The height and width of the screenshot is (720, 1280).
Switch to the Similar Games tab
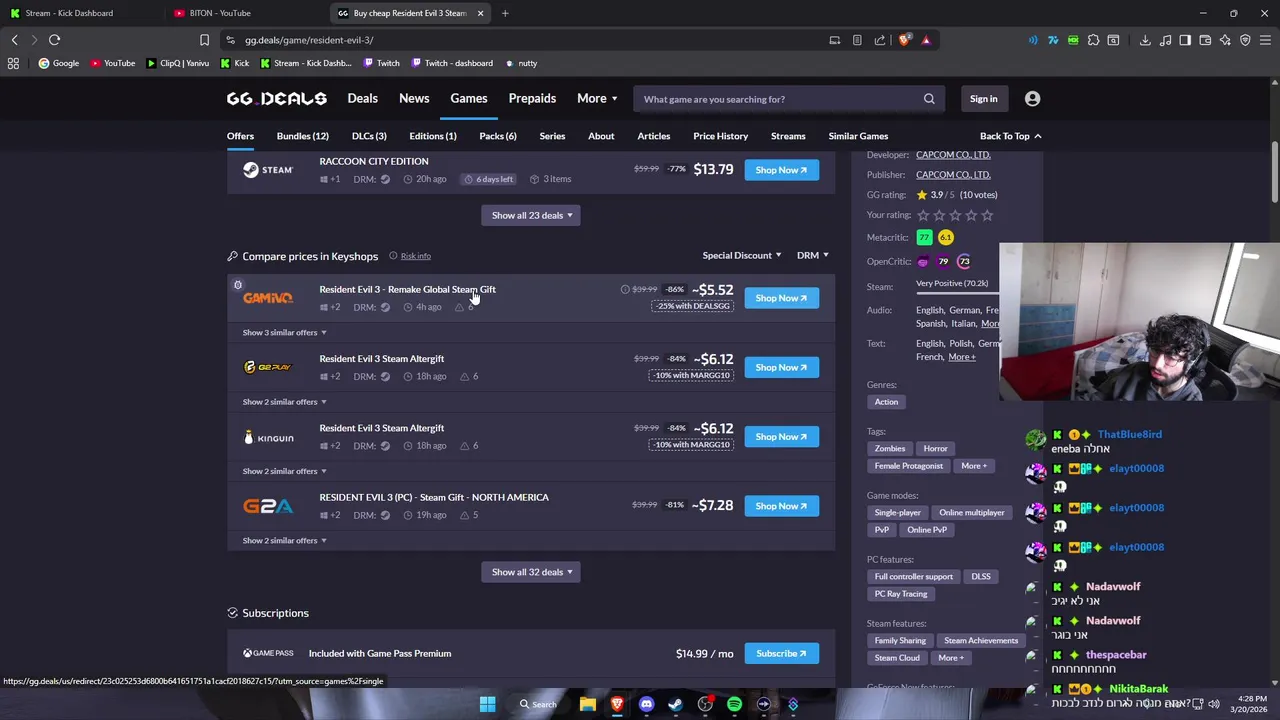click(858, 136)
